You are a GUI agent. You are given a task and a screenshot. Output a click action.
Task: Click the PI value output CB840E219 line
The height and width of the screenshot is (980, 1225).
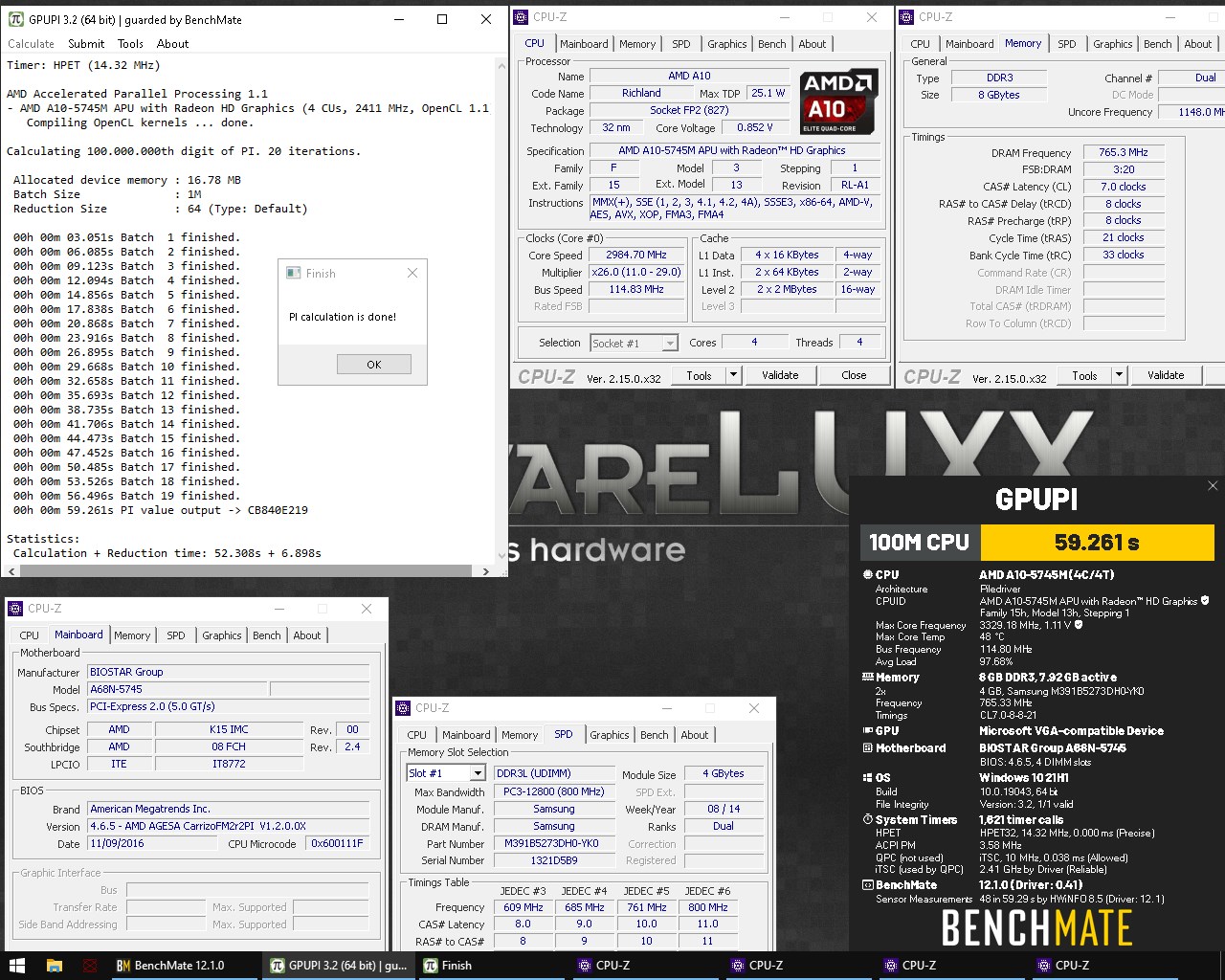pyautogui.click(x=161, y=510)
